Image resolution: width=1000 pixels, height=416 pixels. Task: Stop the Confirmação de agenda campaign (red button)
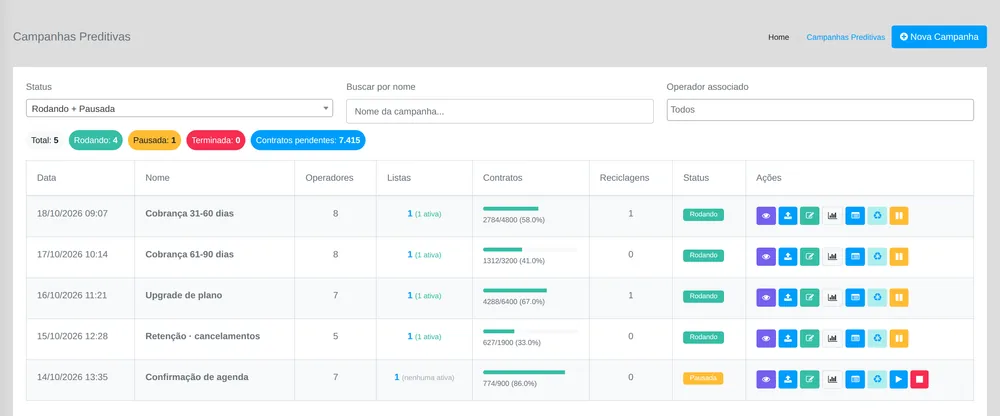pyautogui.click(x=920, y=380)
